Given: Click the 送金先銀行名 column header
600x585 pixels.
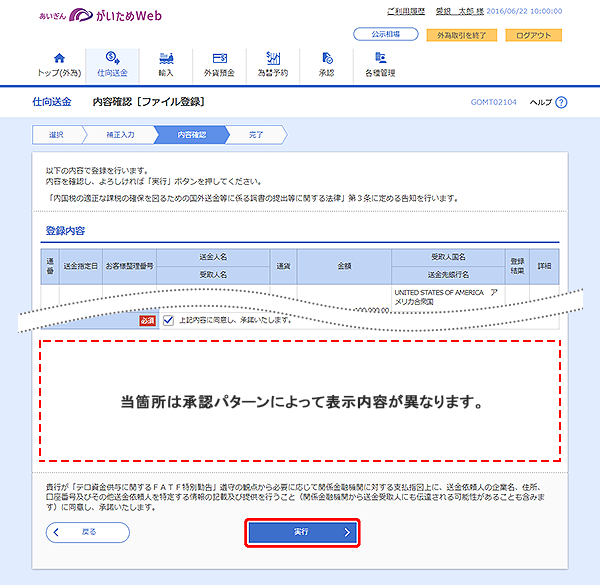Looking at the screenshot, I should tap(448, 275).
